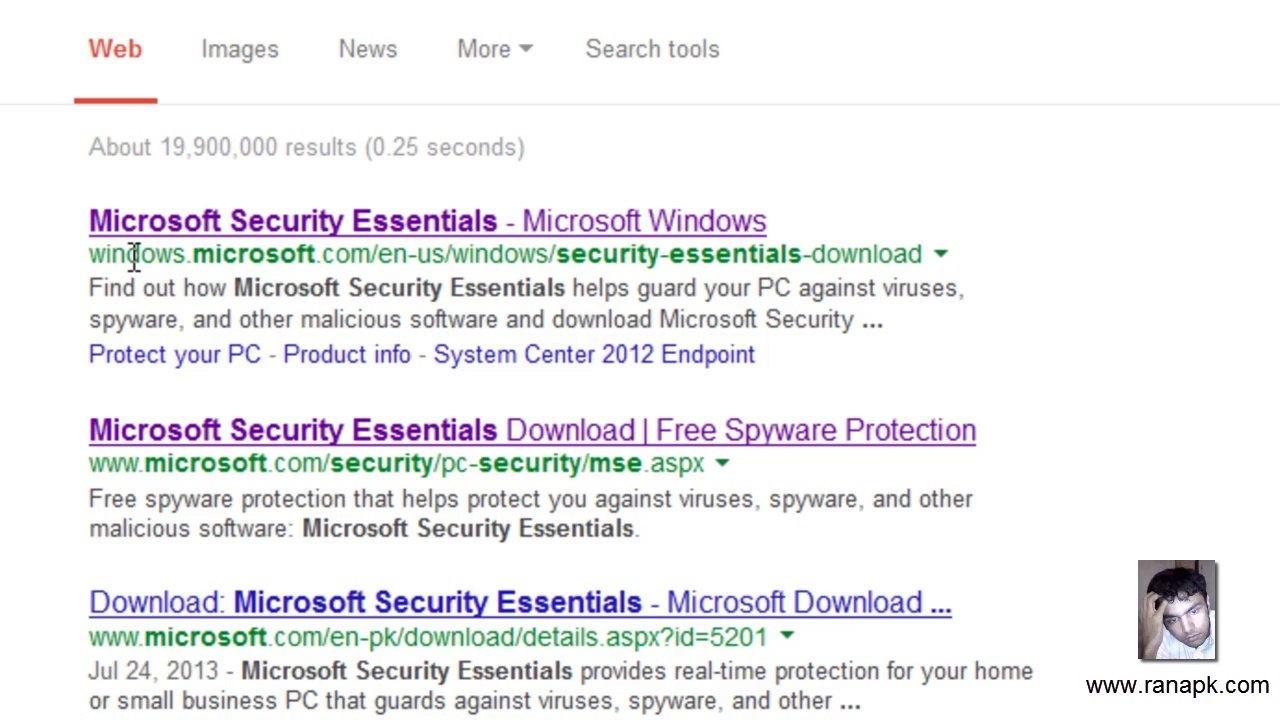Click the green windows.microsoft.com URL text
The image size is (1280, 720).
[x=505, y=254]
